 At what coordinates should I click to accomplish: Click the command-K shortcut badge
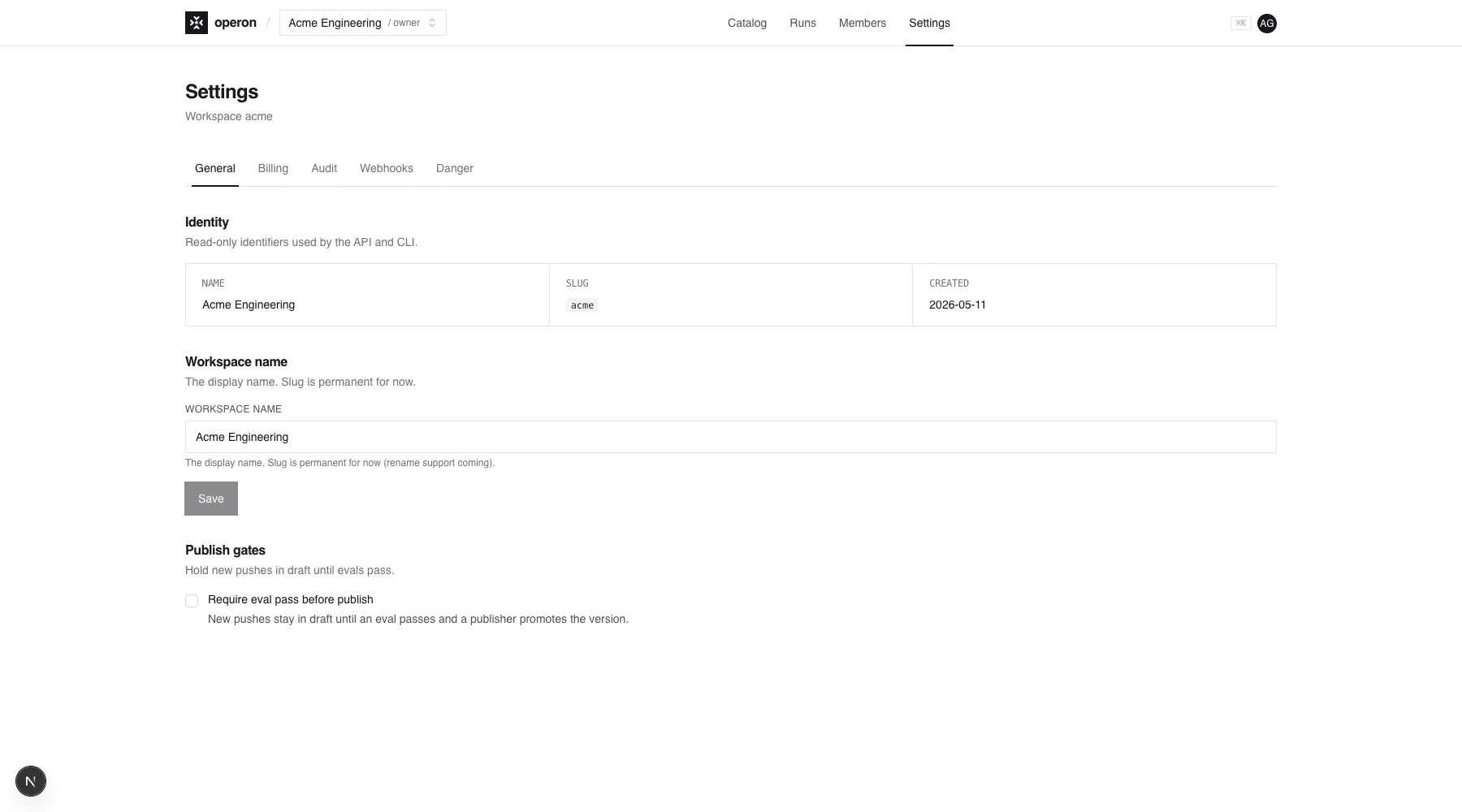click(1240, 24)
